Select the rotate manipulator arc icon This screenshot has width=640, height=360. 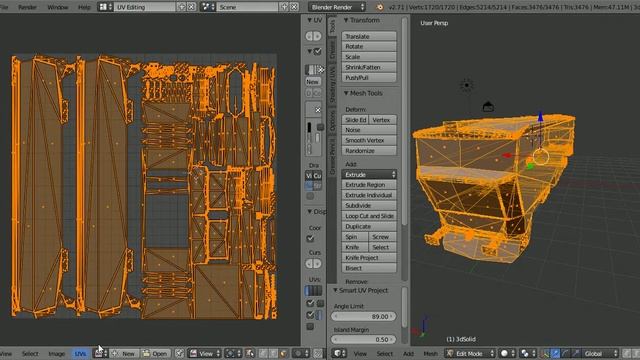(x=565, y=353)
